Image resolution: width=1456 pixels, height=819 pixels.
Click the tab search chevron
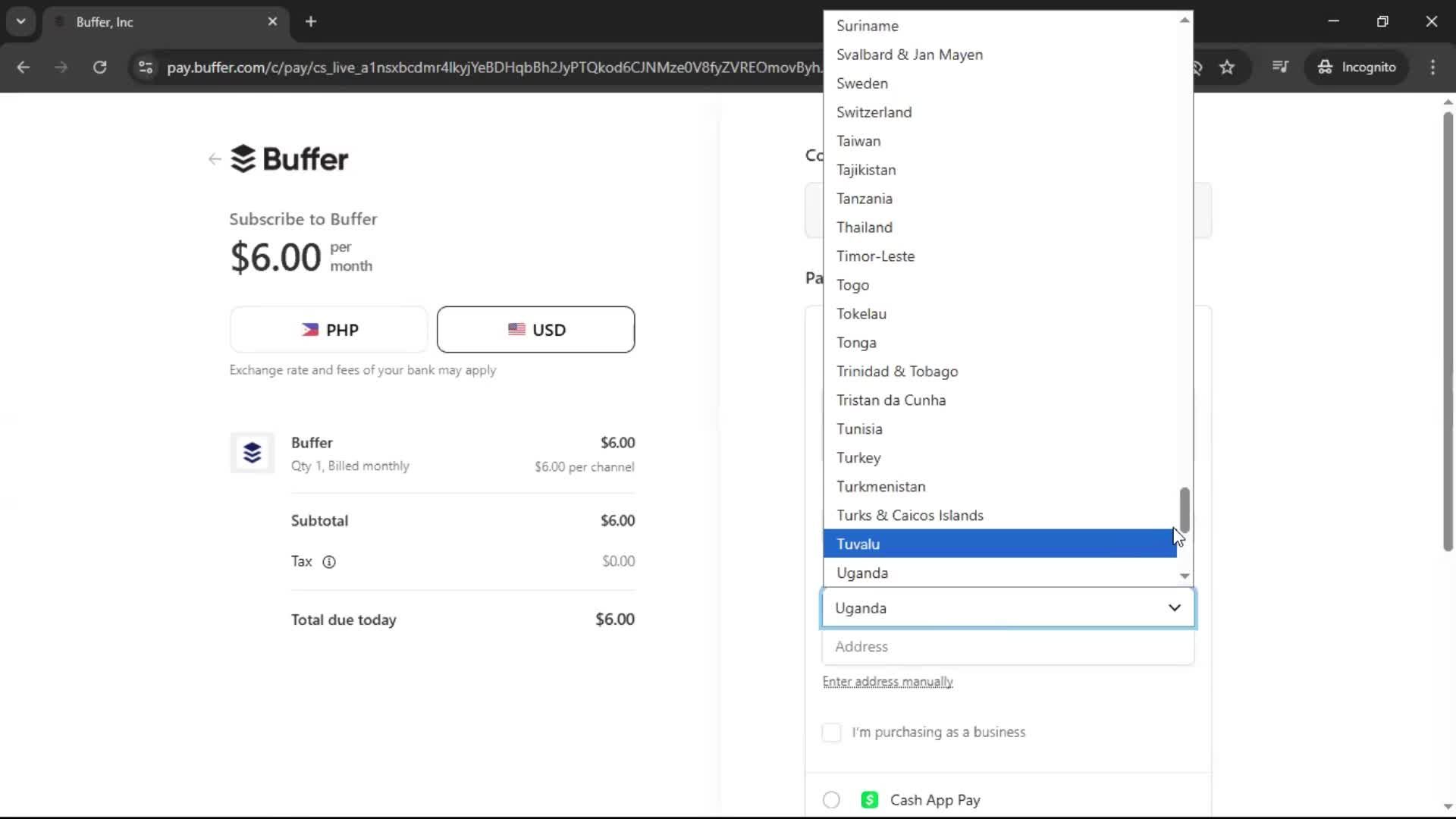[x=21, y=21]
